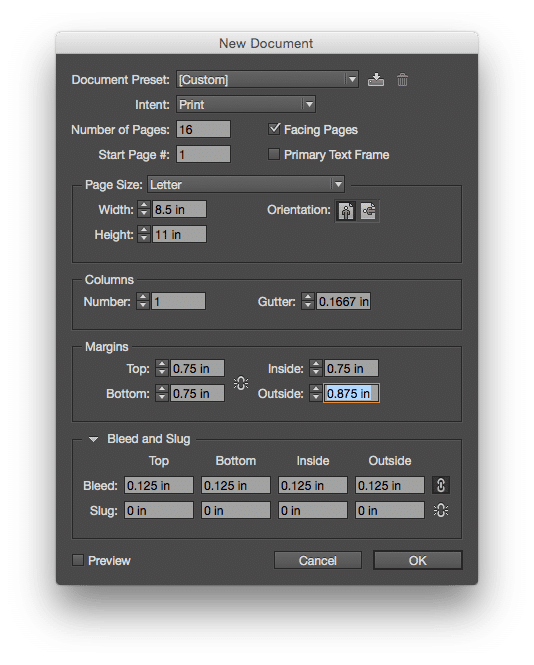Toggle the margins link chain icon
Viewport: 534px width, 665px height.
241,383
